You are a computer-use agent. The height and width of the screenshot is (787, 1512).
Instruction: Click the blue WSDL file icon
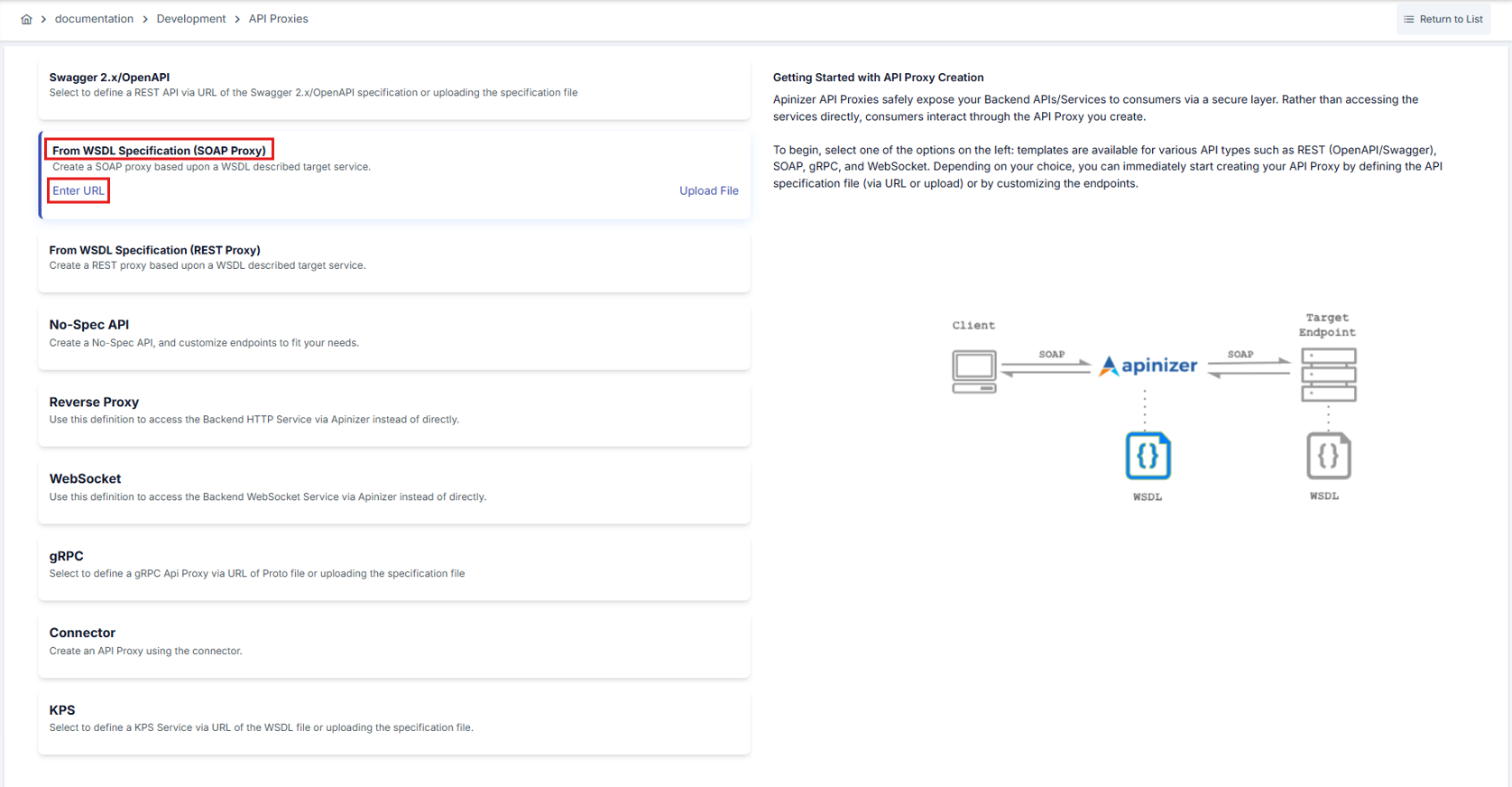tap(1148, 456)
